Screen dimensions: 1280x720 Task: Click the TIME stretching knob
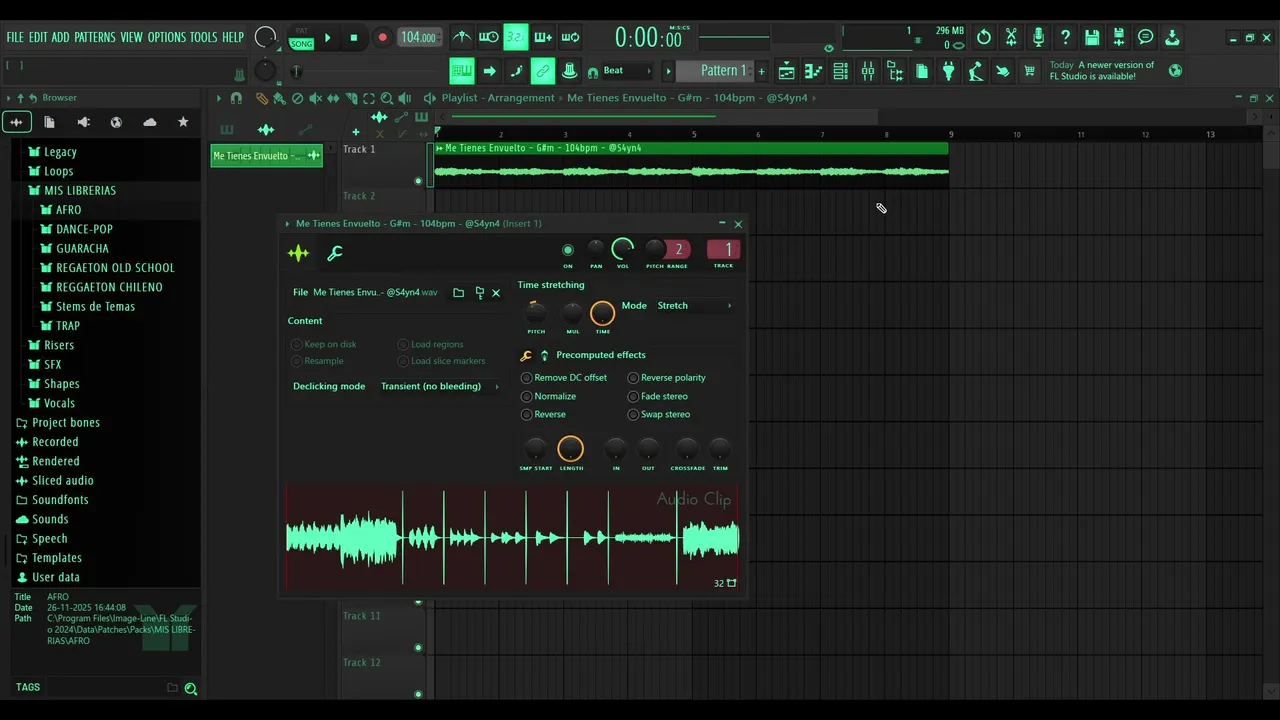(603, 314)
